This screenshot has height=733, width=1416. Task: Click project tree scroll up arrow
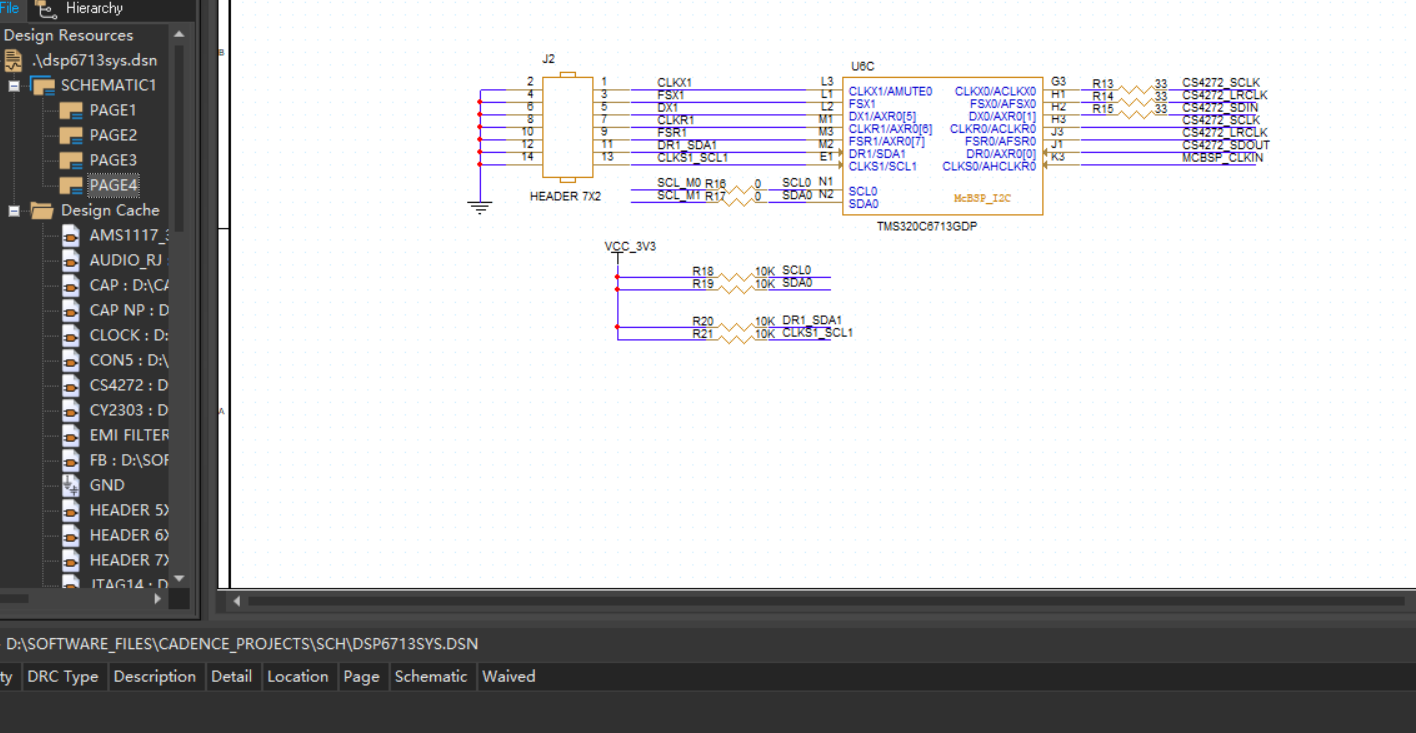(x=179, y=34)
